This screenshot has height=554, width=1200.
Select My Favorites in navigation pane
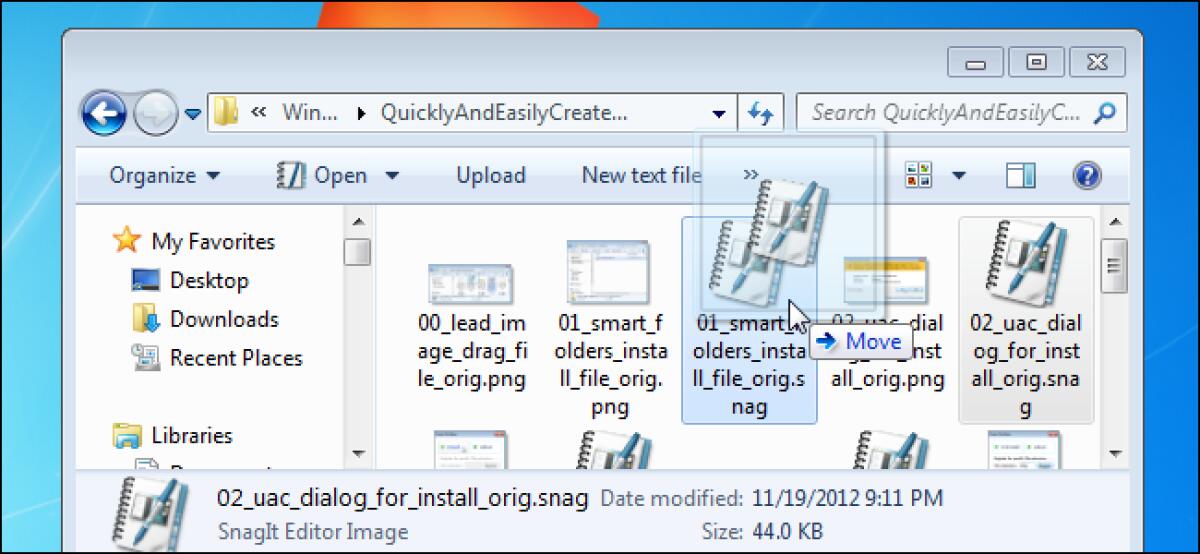pyautogui.click(x=213, y=241)
